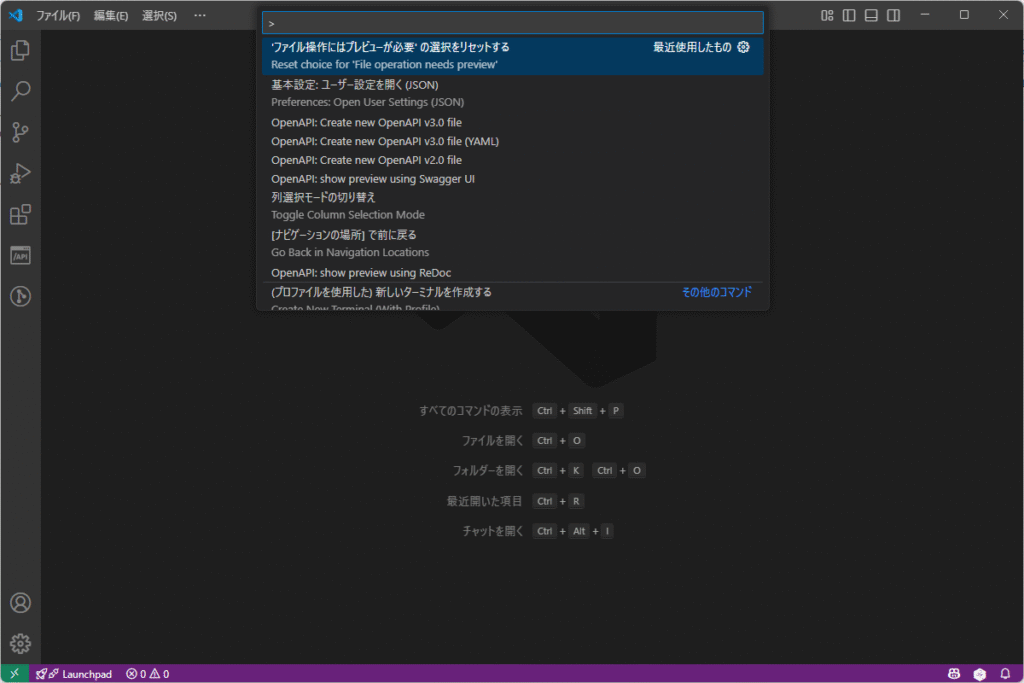This screenshot has width=1024, height=683.
Task: Open the Extensions view
Action: click(20, 214)
